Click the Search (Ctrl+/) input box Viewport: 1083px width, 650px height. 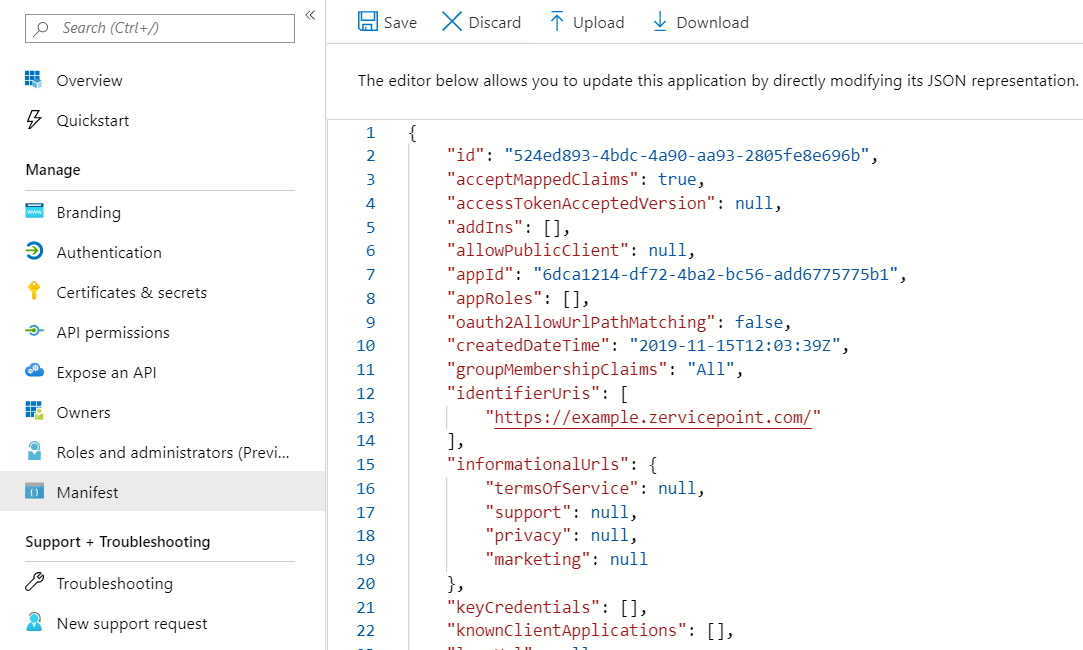point(160,28)
